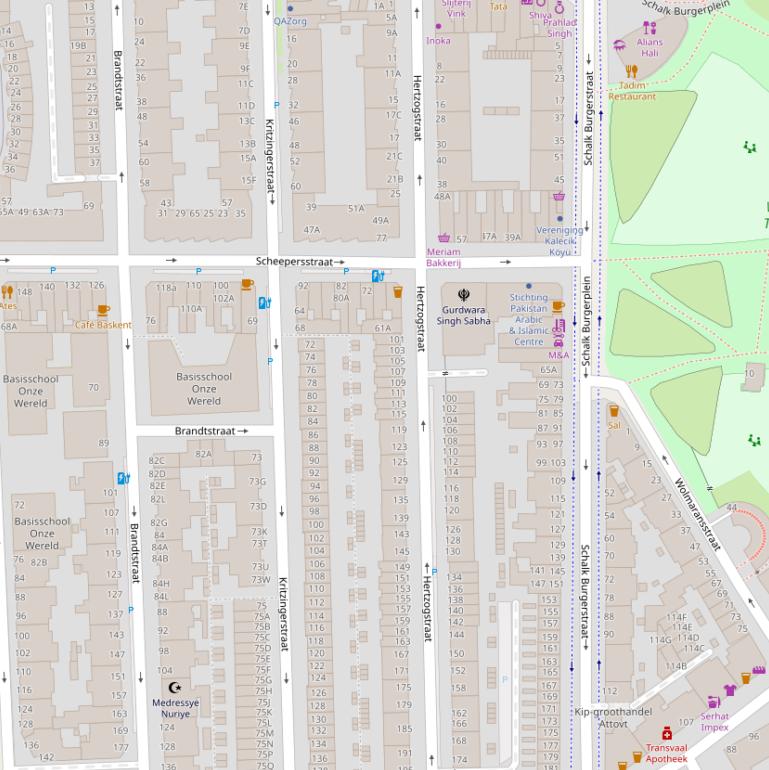Click the Scheepersstraat street name label
The height and width of the screenshot is (770, 769).
point(294,261)
